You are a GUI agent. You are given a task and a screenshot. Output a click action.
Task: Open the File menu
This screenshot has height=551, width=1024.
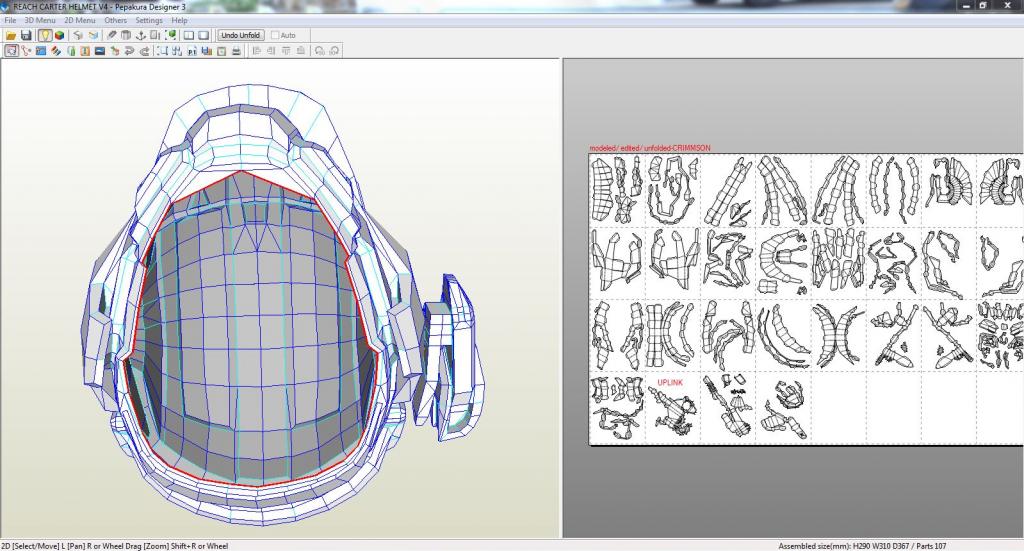click(10, 20)
